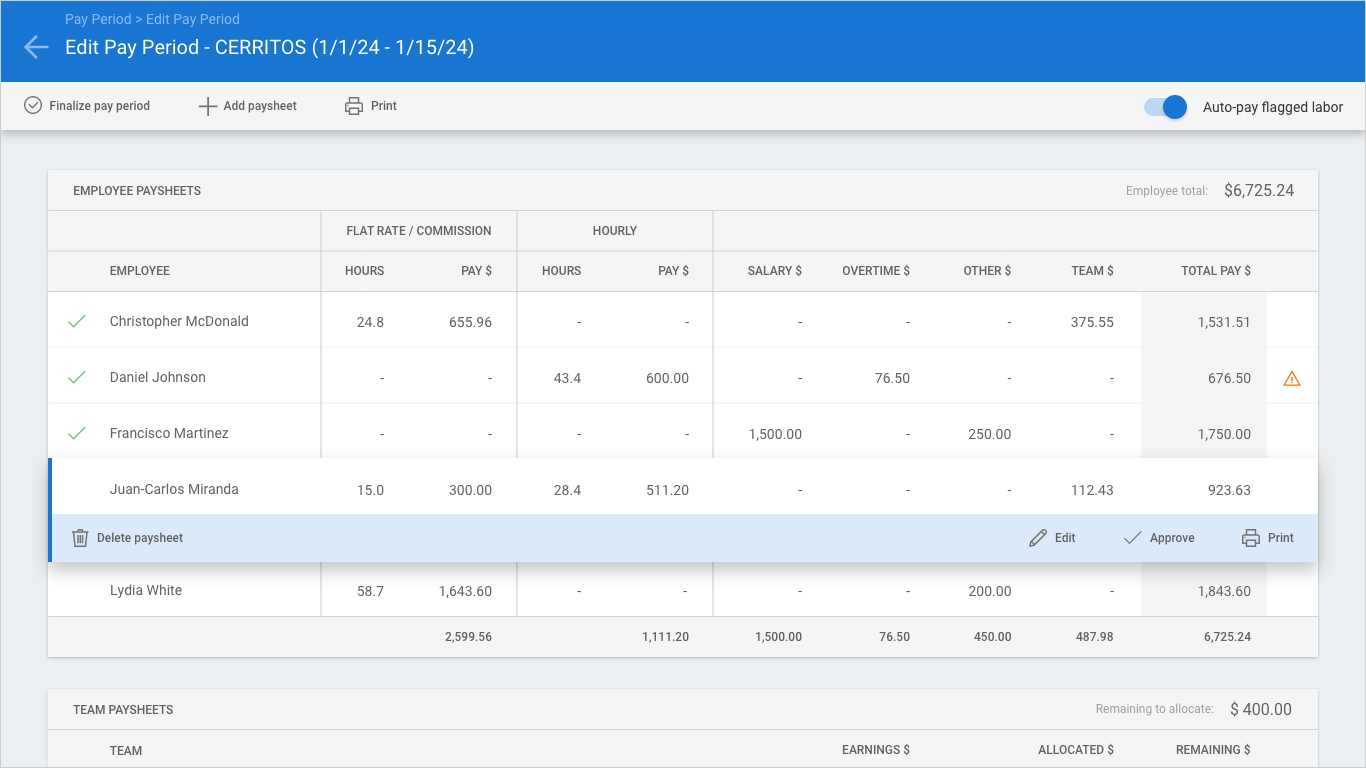Click the orange warning icon on Daniel Johnson row
The height and width of the screenshot is (768, 1366).
pyautogui.click(x=1292, y=378)
